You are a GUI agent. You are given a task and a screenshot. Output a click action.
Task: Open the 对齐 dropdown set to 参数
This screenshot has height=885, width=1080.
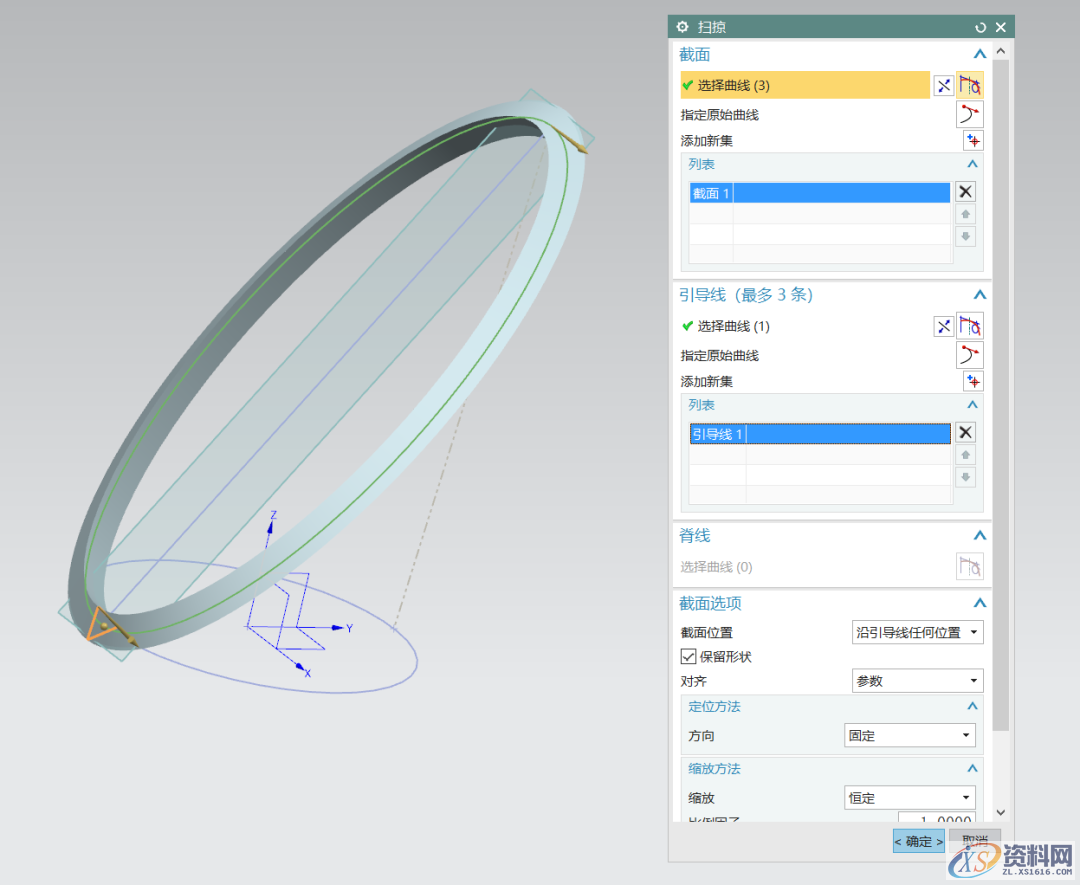[917, 681]
